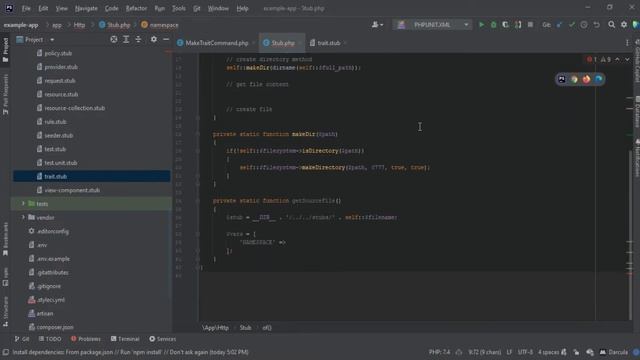The image size is (640, 360).
Task: Roll back changes with the undo arrow
Action: (x=597, y=25)
